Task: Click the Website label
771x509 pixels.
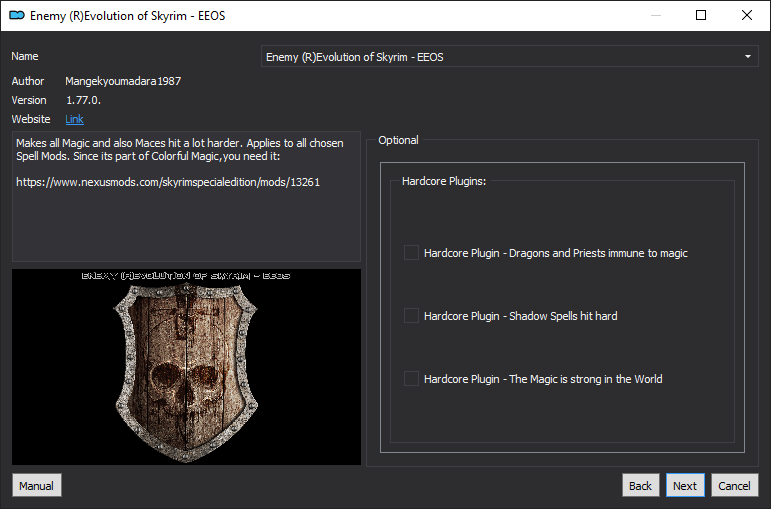Action: click(30, 119)
